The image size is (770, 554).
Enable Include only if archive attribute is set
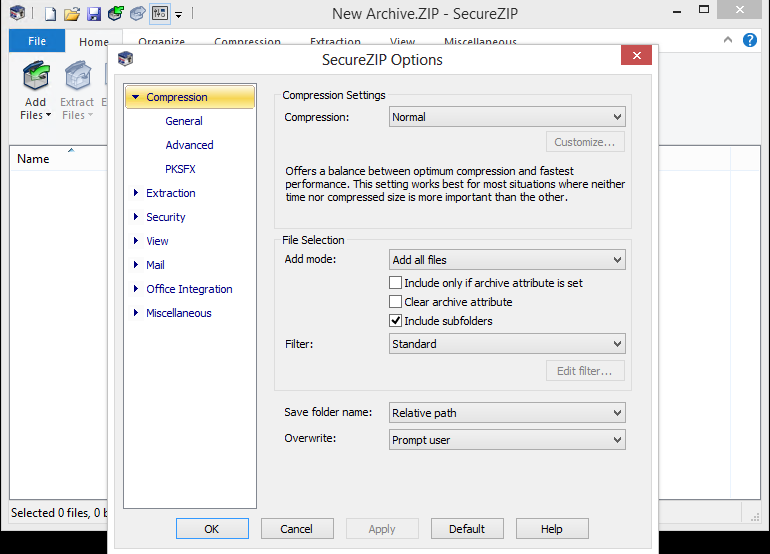pyautogui.click(x=395, y=283)
